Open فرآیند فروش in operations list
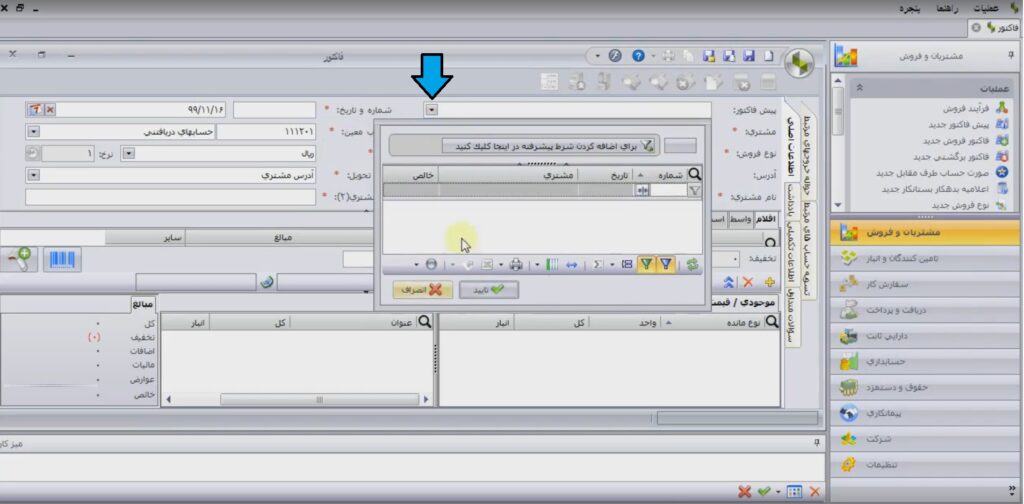 [975, 108]
